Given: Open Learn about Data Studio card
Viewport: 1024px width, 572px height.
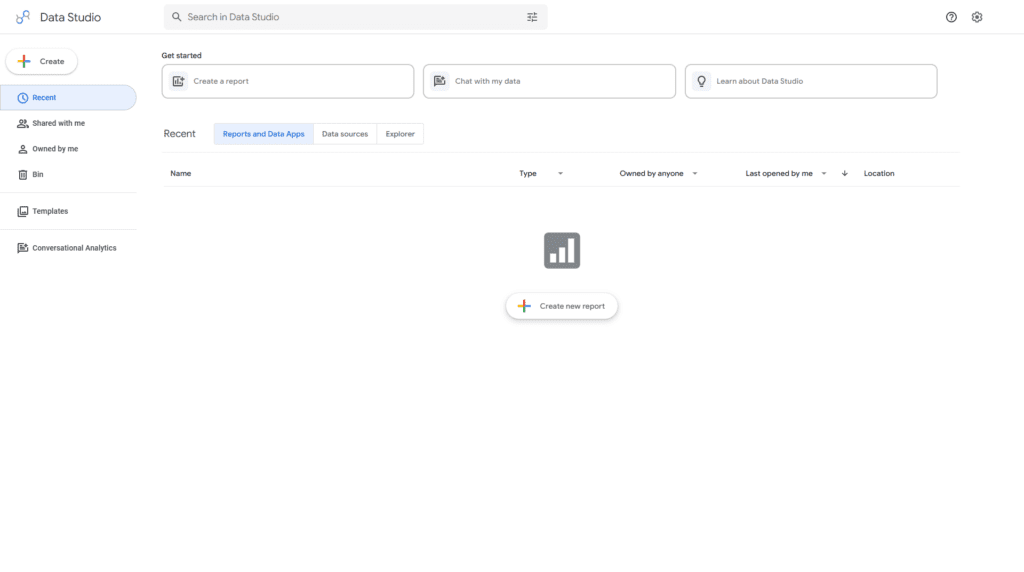Looking at the screenshot, I should pyautogui.click(x=810, y=81).
